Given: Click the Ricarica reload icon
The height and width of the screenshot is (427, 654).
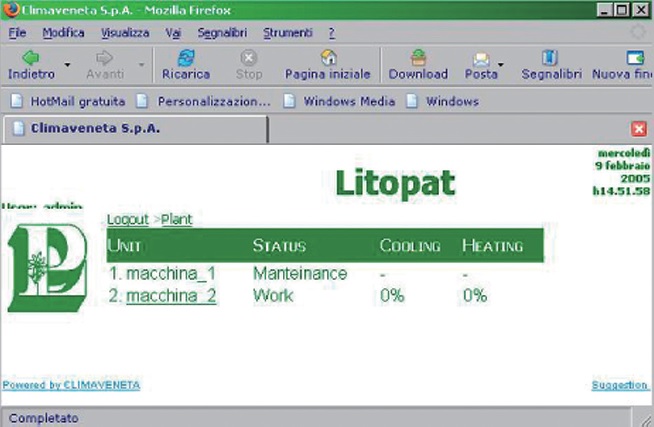Looking at the screenshot, I should point(185,58).
